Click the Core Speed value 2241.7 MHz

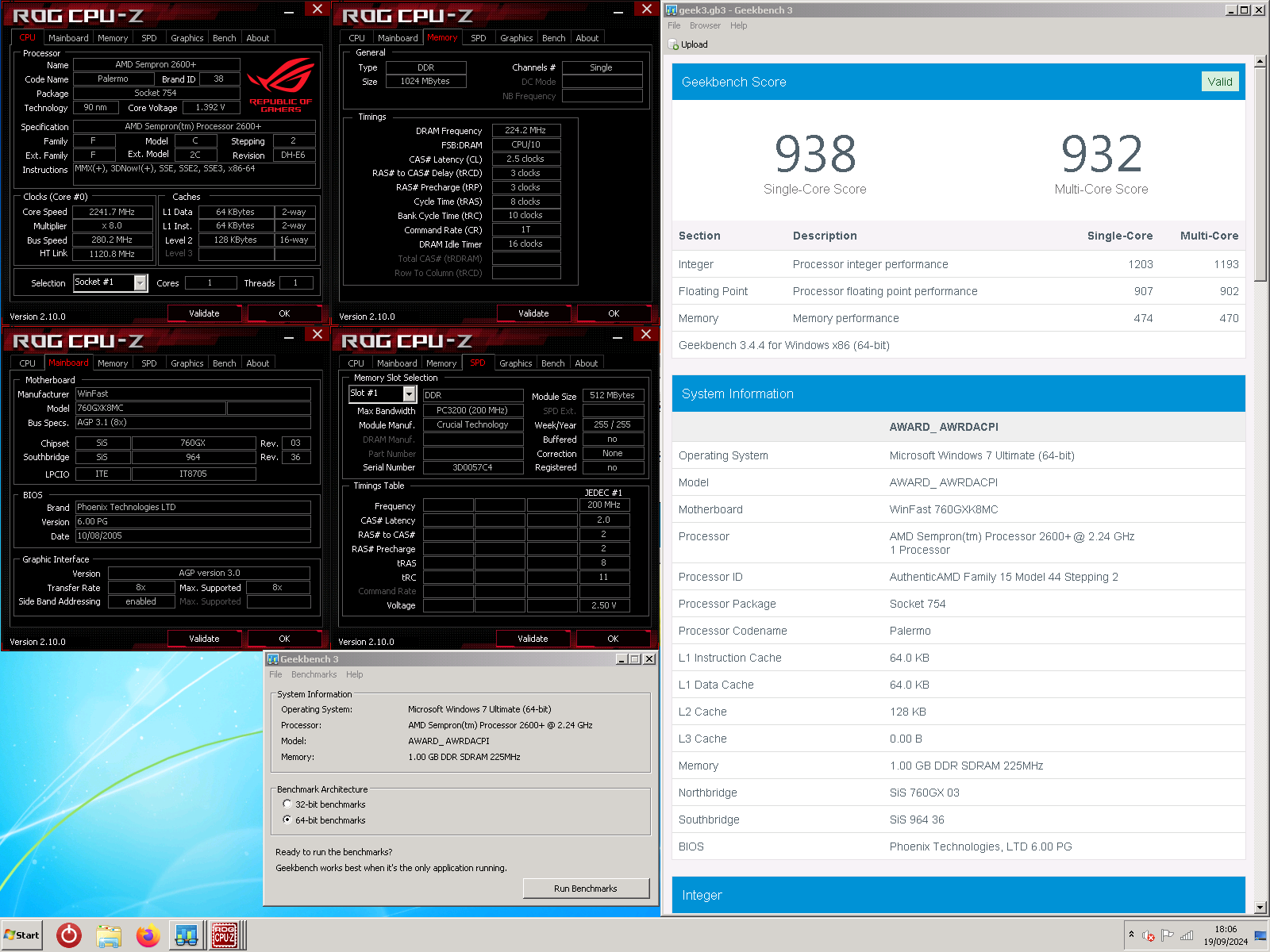point(112,212)
